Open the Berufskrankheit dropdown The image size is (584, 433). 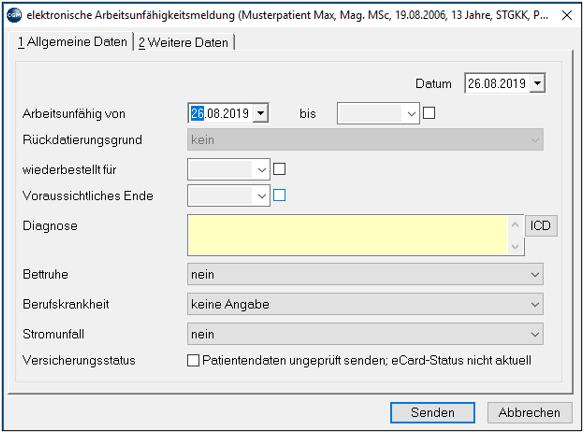coord(365,304)
